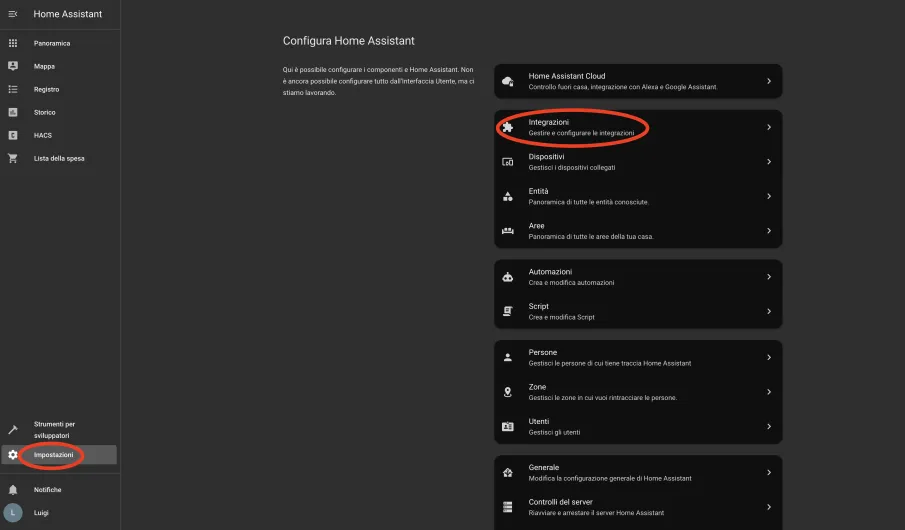Screen dimensions: 905x530
Task: Click the Script icon
Action: click(507, 312)
